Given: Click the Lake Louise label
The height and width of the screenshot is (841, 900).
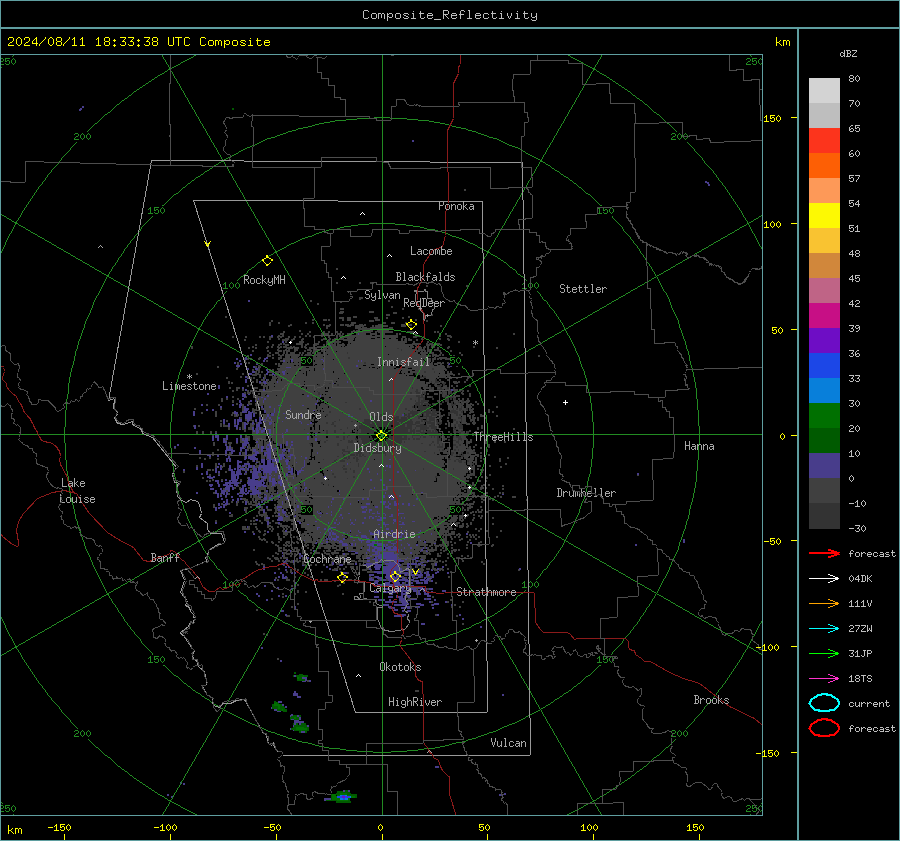Looking at the screenshot, I should [x=78, y=491].
